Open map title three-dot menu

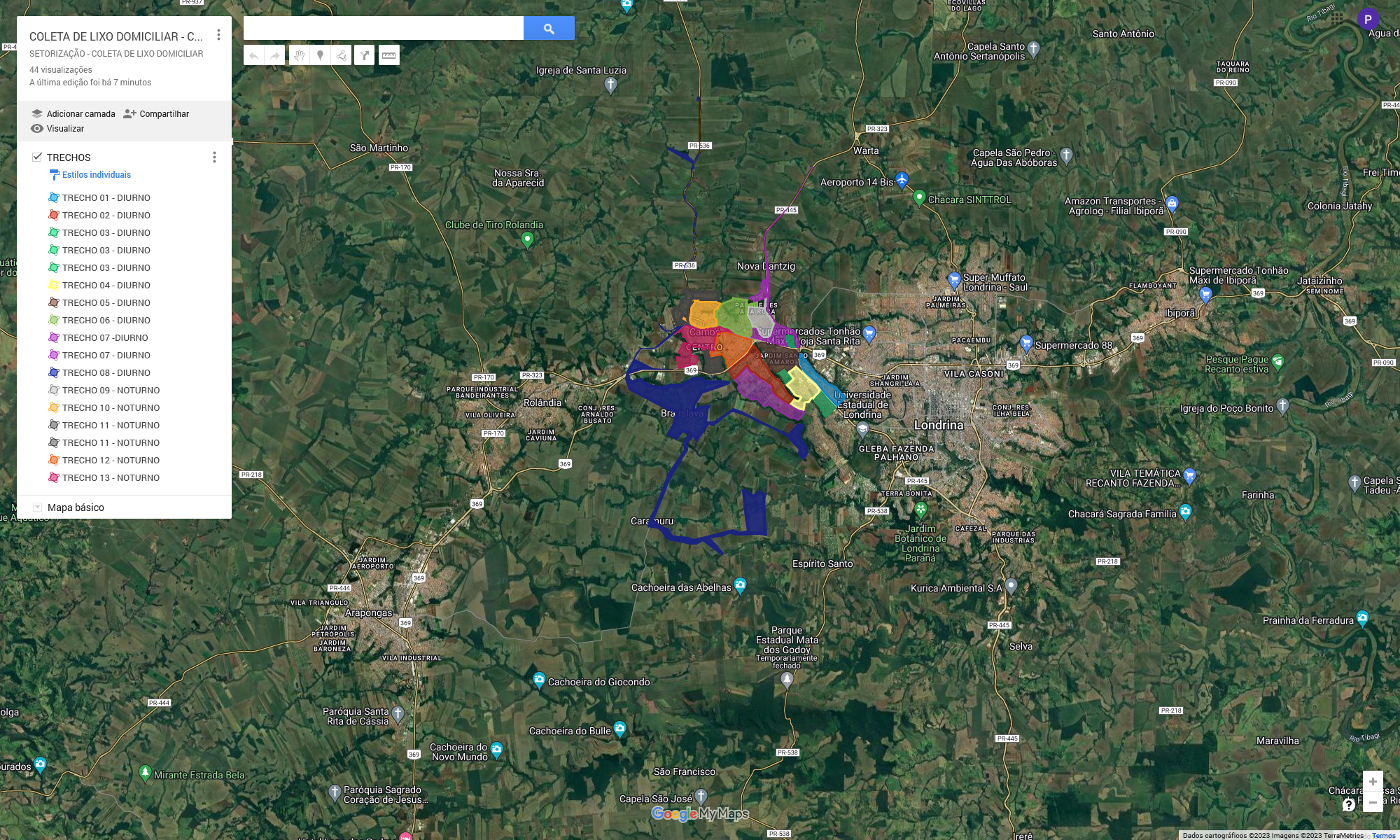[218, 35]
